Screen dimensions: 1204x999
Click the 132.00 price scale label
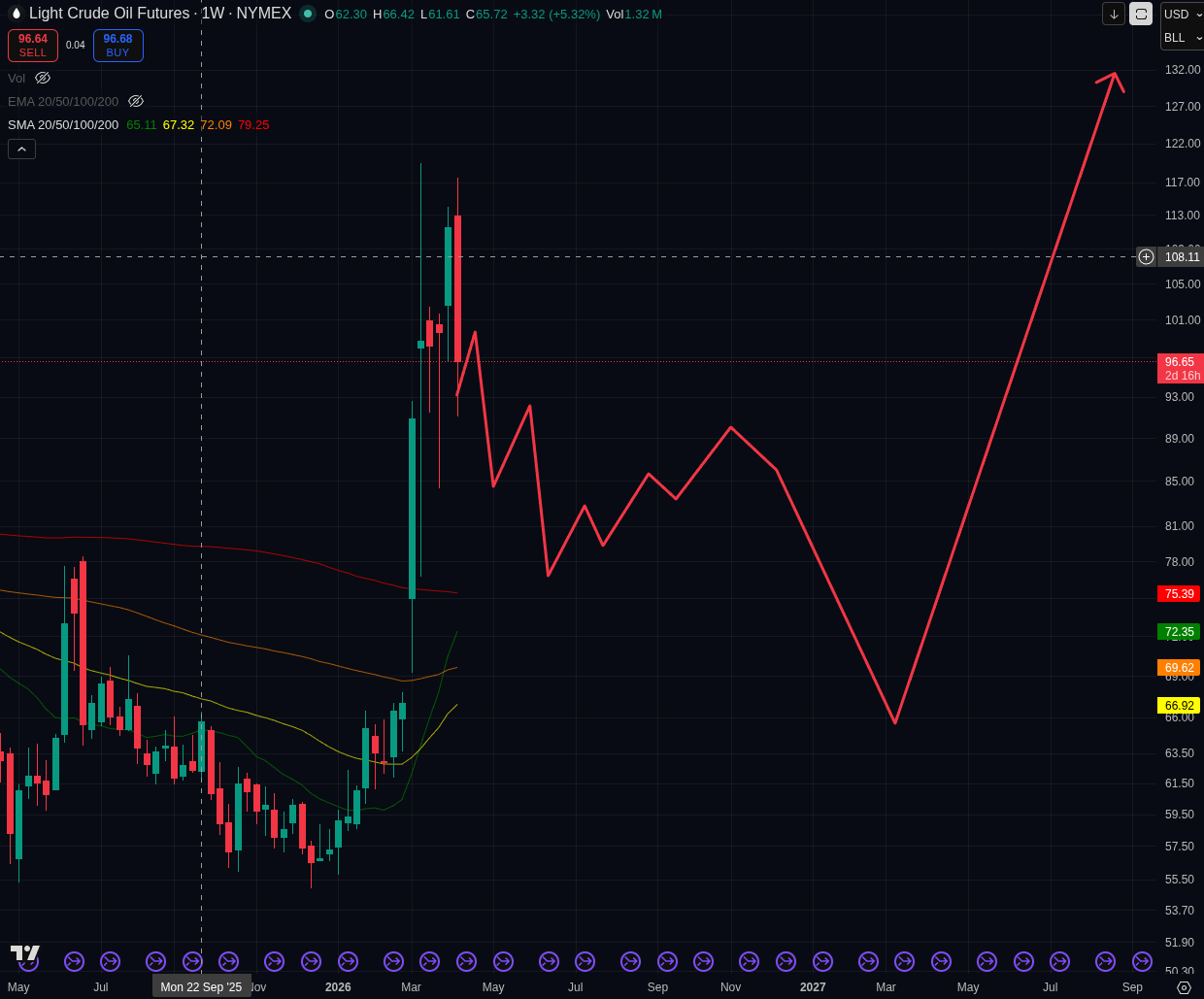click(1183, 70)
